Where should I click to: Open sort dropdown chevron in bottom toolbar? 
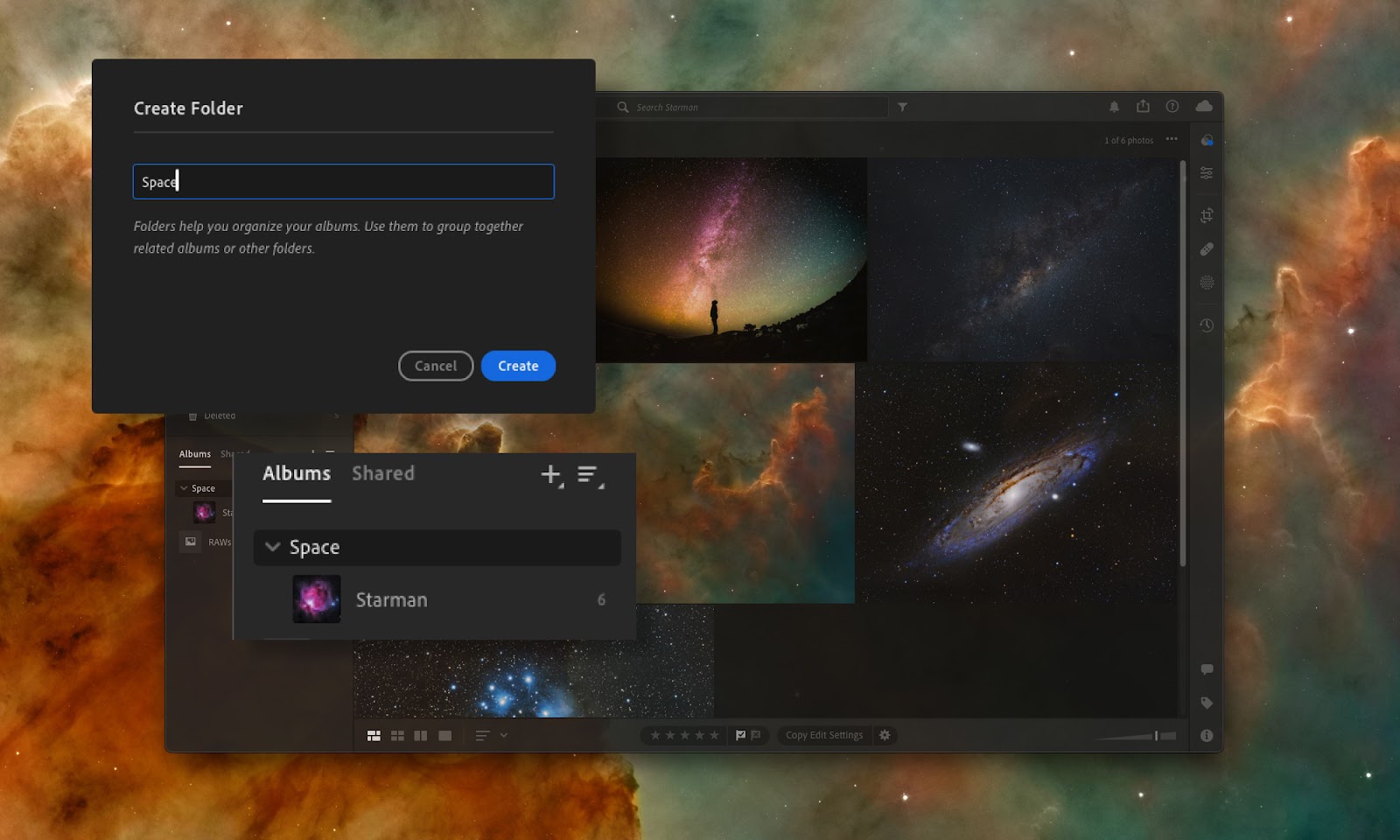(x=504, y=736)
